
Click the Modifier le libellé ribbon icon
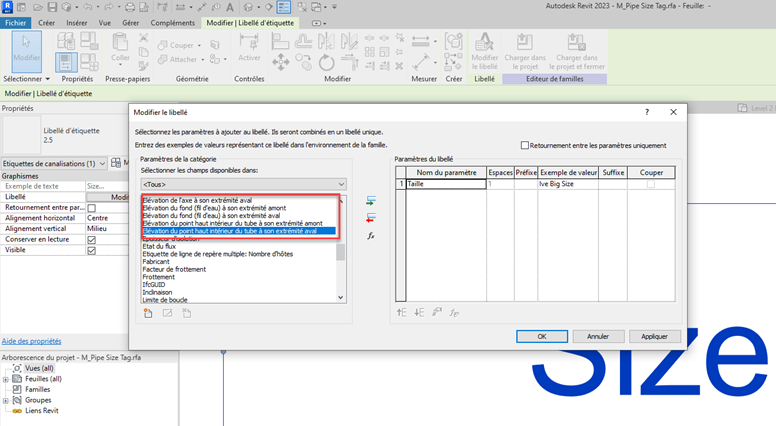(x=485, y=50)
